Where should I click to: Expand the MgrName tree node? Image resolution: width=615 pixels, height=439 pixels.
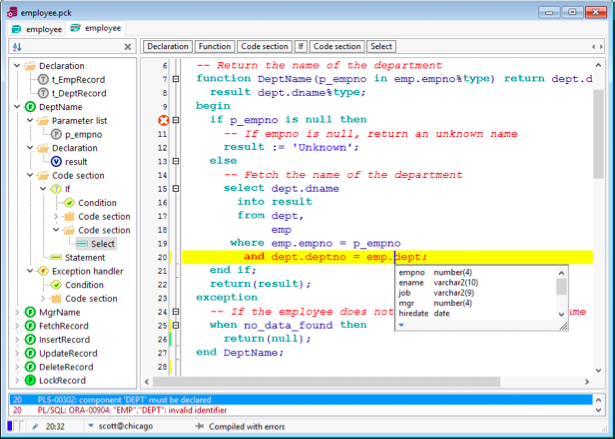point(17,312)
